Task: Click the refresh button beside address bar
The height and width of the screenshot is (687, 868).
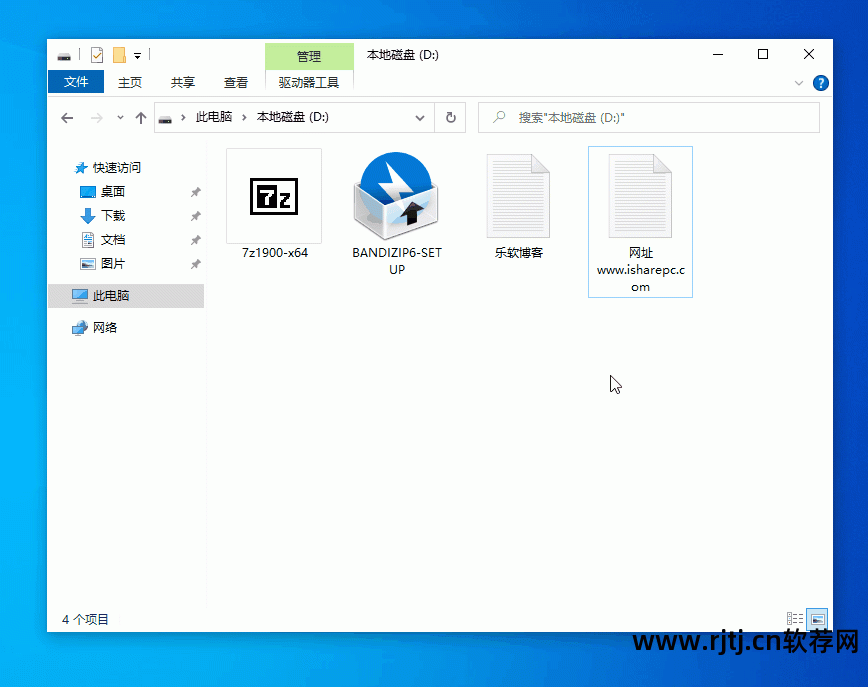Action: [450, 117]
